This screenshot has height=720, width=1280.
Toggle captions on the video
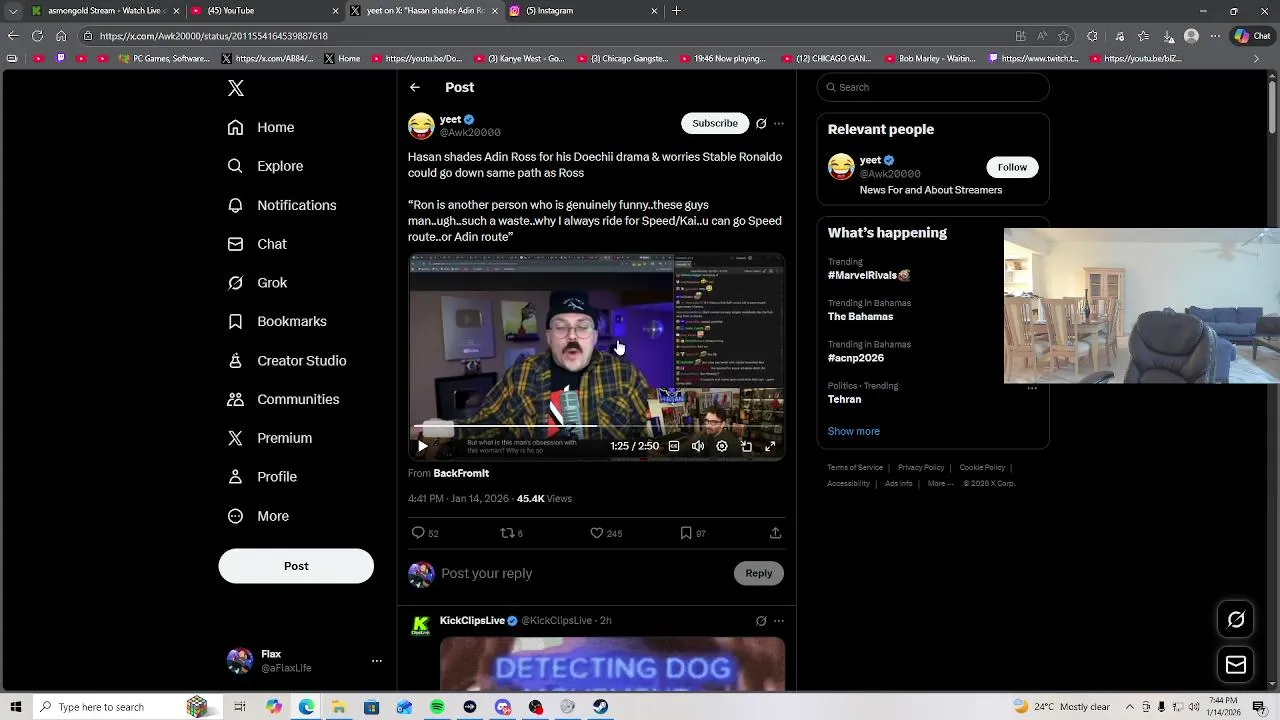(x=674, y=446)
